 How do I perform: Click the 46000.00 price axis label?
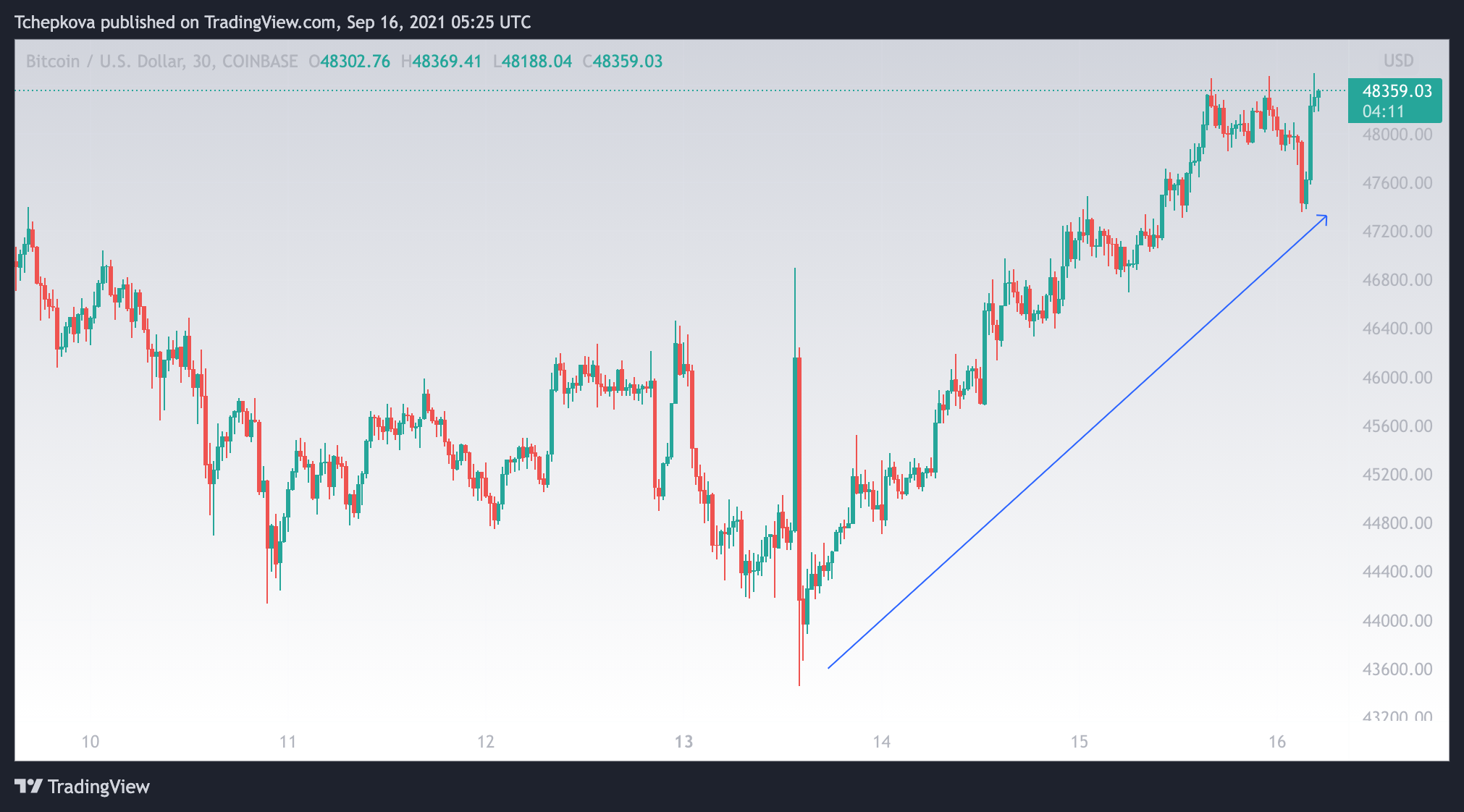(1397, 378)
